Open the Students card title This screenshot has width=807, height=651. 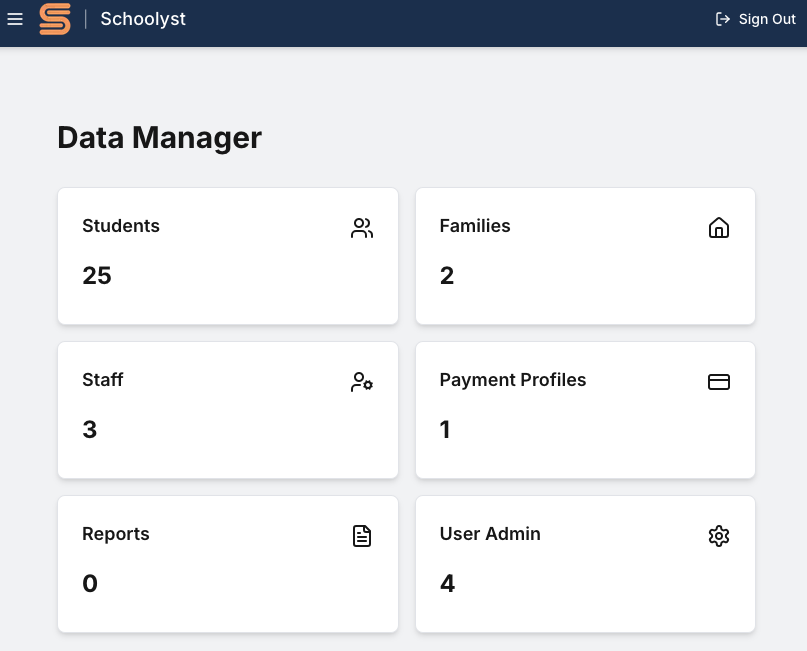coord(121,226)
